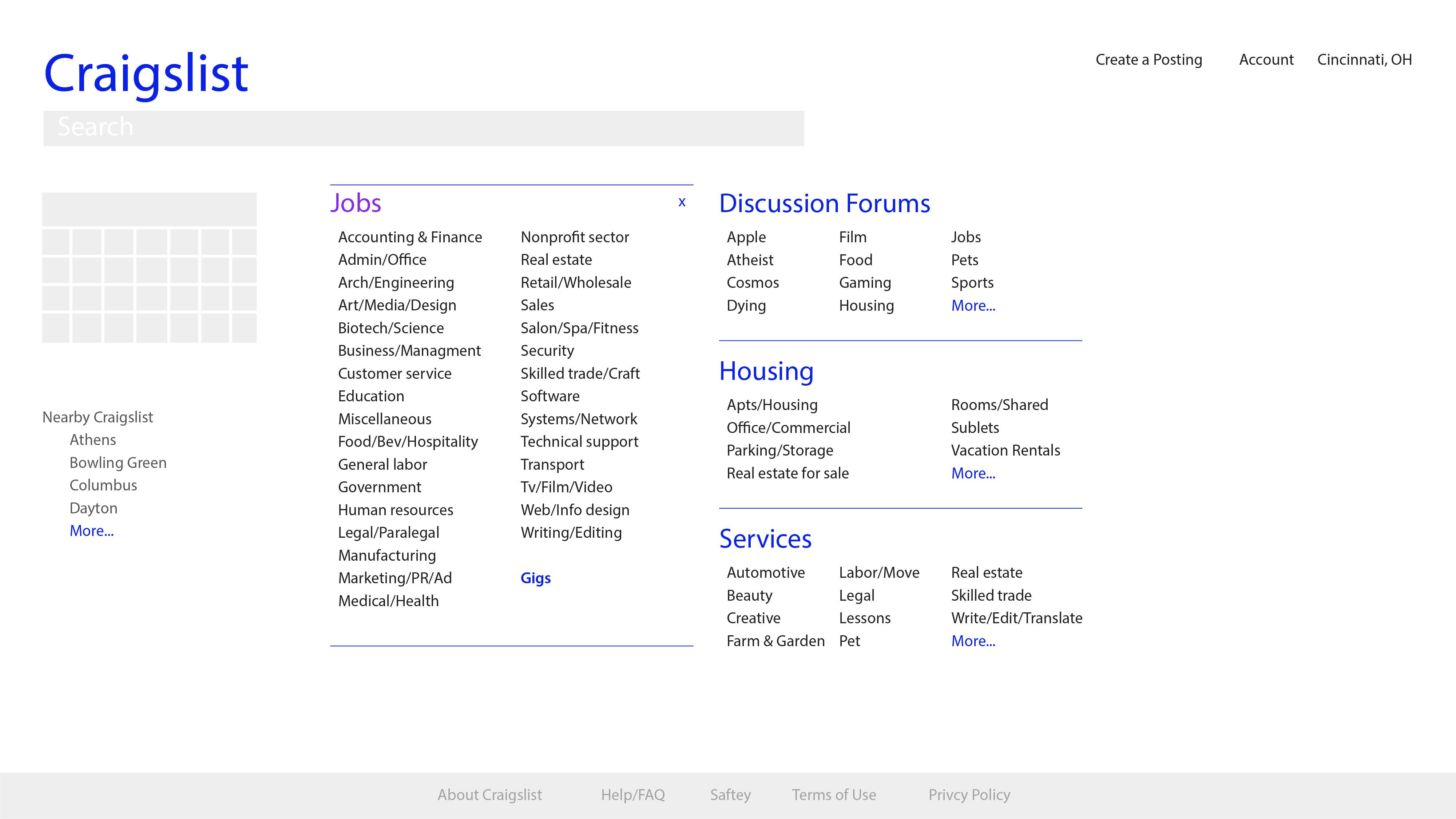Show more Discussion Forums topics
The height and width of the screenshot is (819, 1456).
973,306
